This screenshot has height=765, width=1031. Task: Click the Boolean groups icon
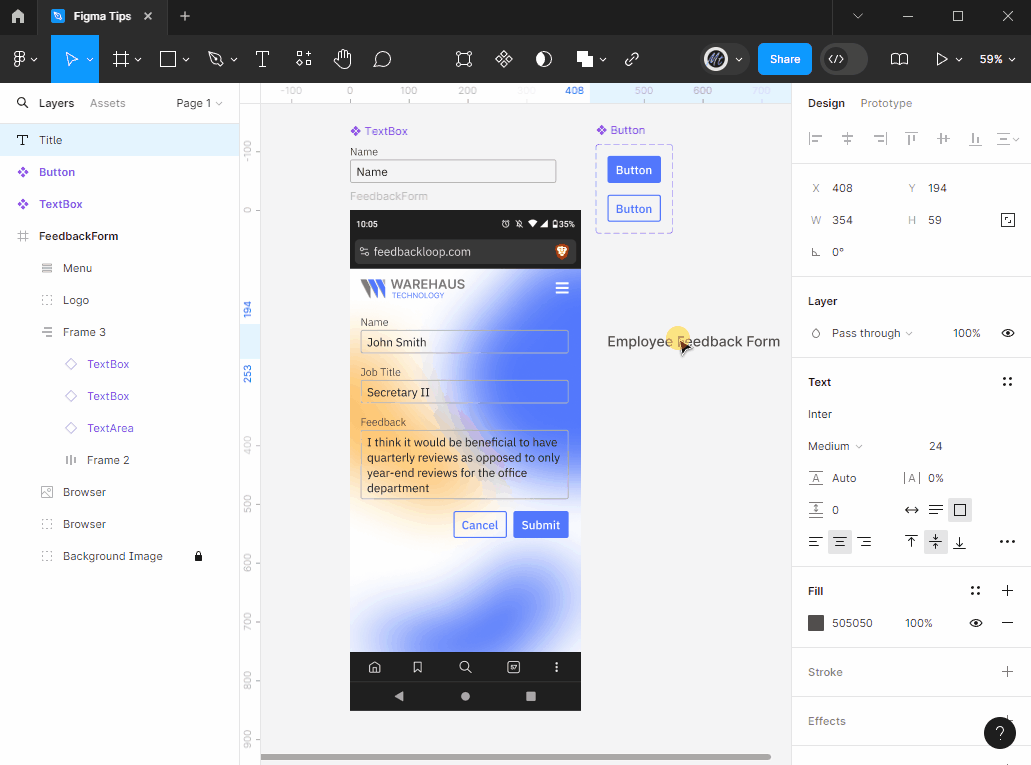[x=585, y=59]
